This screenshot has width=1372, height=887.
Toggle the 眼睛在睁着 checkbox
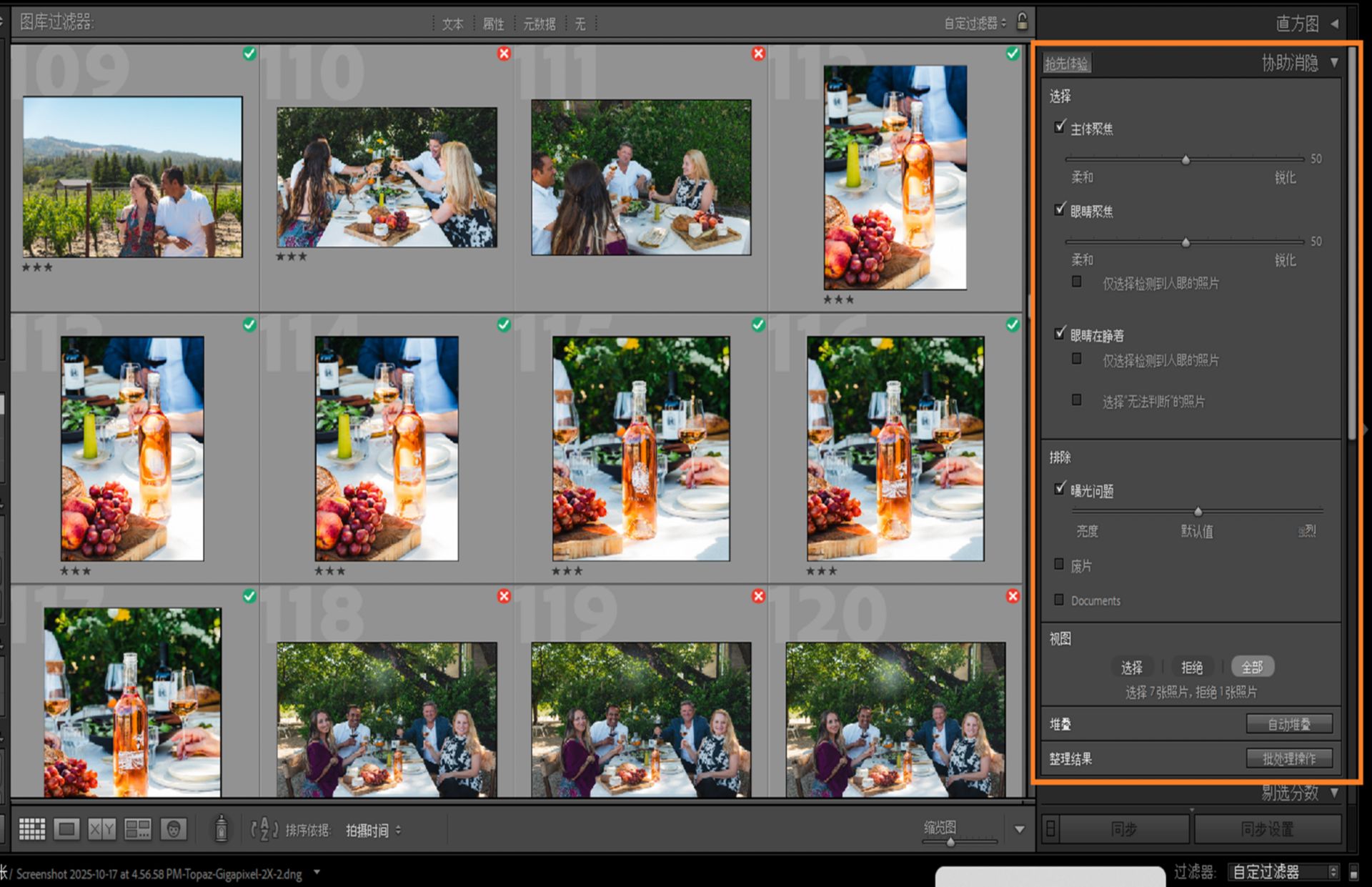coord(1060,333)
